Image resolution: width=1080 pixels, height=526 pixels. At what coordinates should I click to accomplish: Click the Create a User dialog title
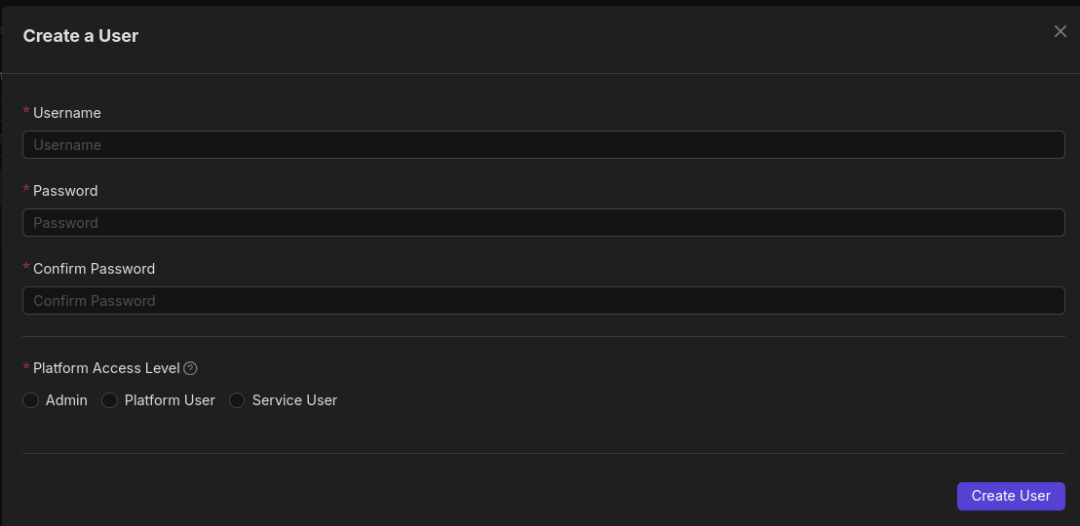click(81, 36)
